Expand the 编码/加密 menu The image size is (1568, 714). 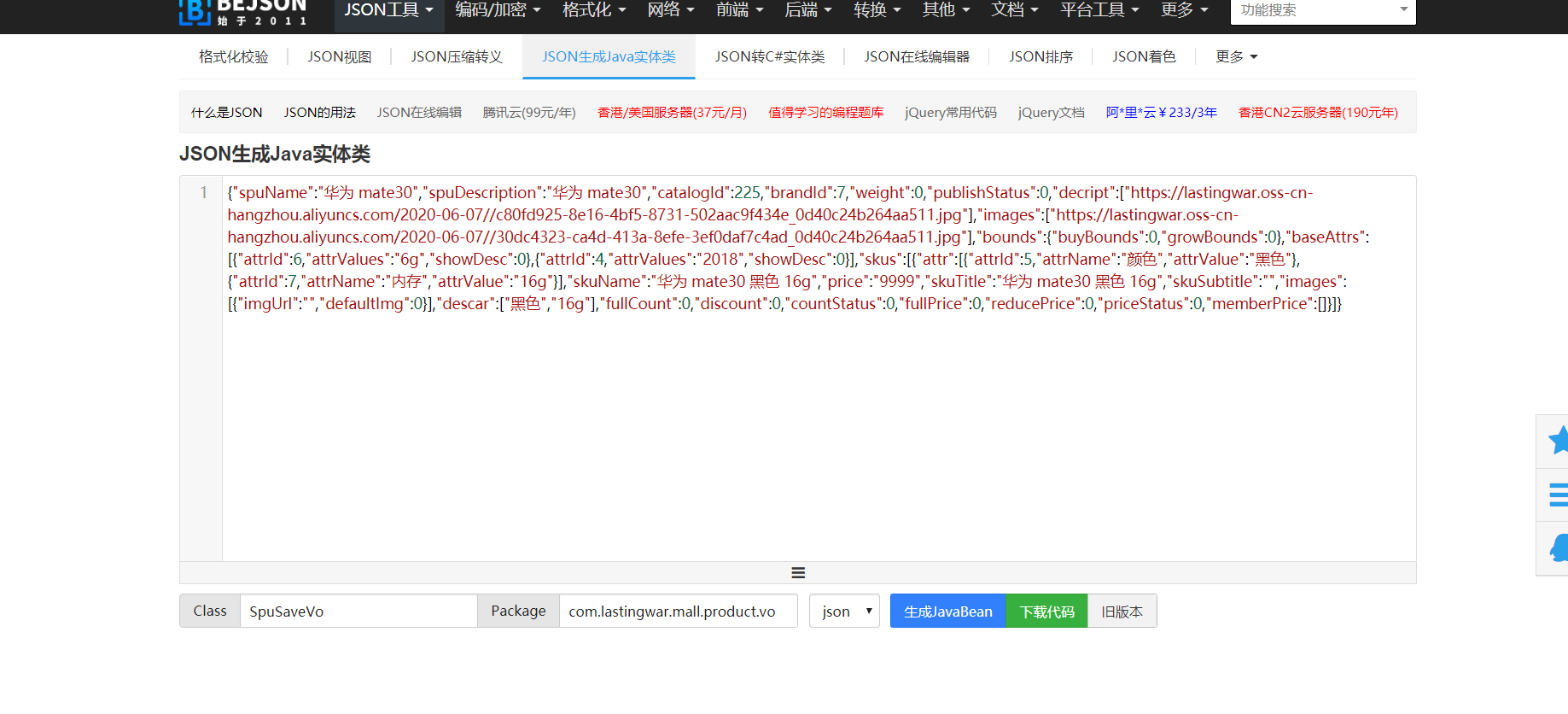pos(498,10)
